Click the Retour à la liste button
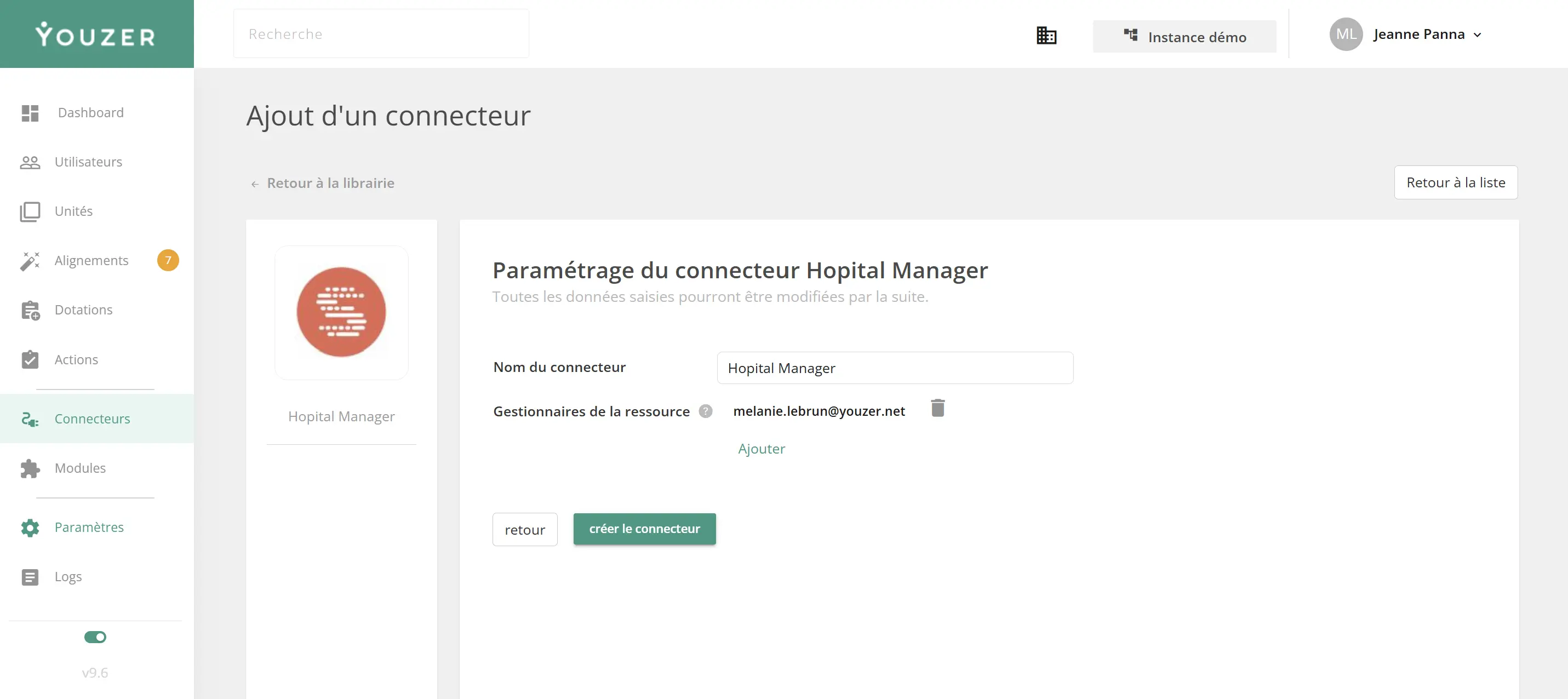This screenshot has height=699, width=1568. tap(1455, 182)
